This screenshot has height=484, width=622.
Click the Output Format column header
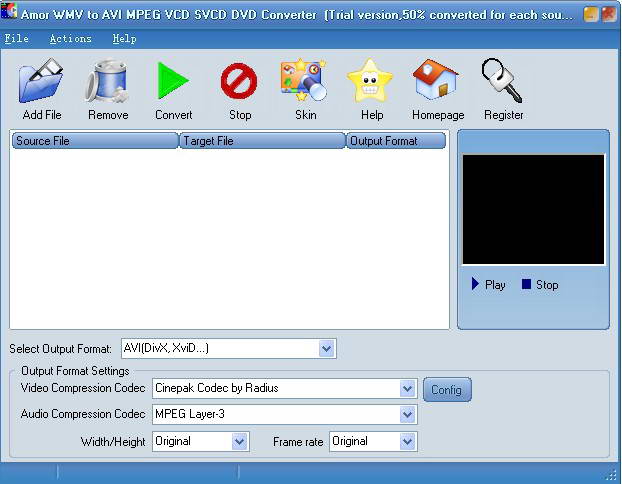[396, 141]
